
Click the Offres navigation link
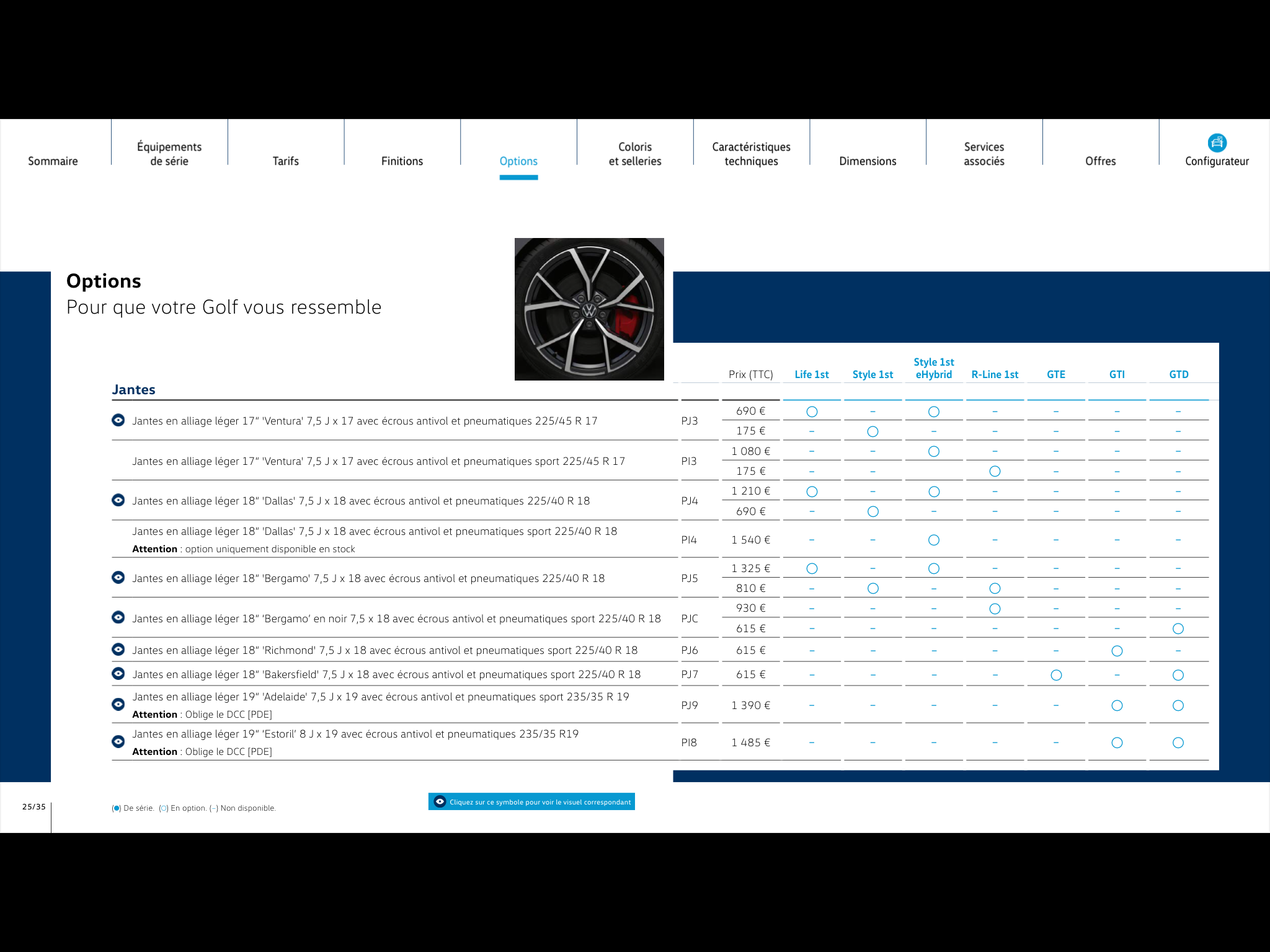(x=1100, y=161)
